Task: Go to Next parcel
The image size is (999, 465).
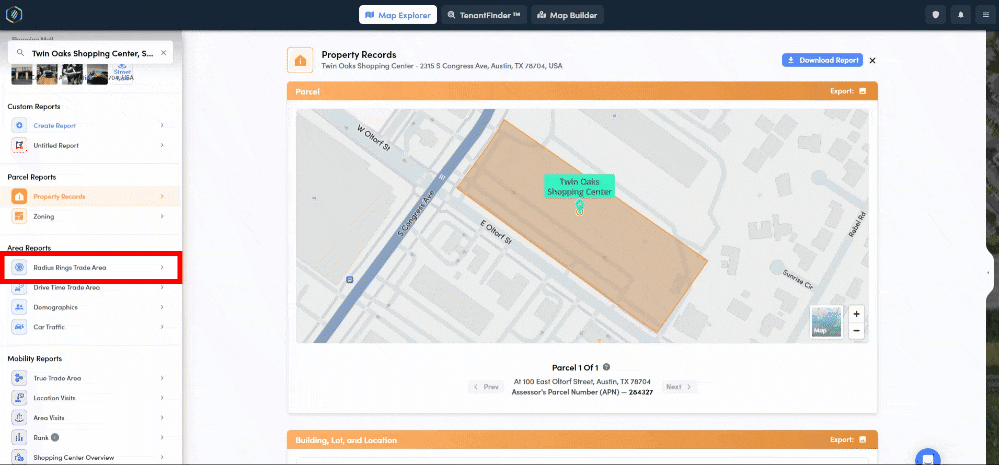Action: click(x=679, y=387)
